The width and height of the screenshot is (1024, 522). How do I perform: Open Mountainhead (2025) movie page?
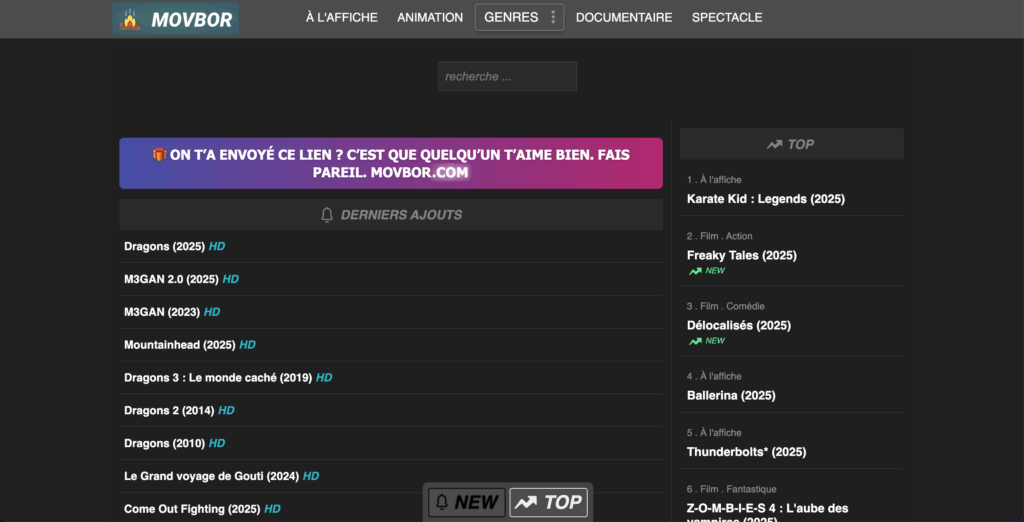pyautogui.click(x=179, y=345)
